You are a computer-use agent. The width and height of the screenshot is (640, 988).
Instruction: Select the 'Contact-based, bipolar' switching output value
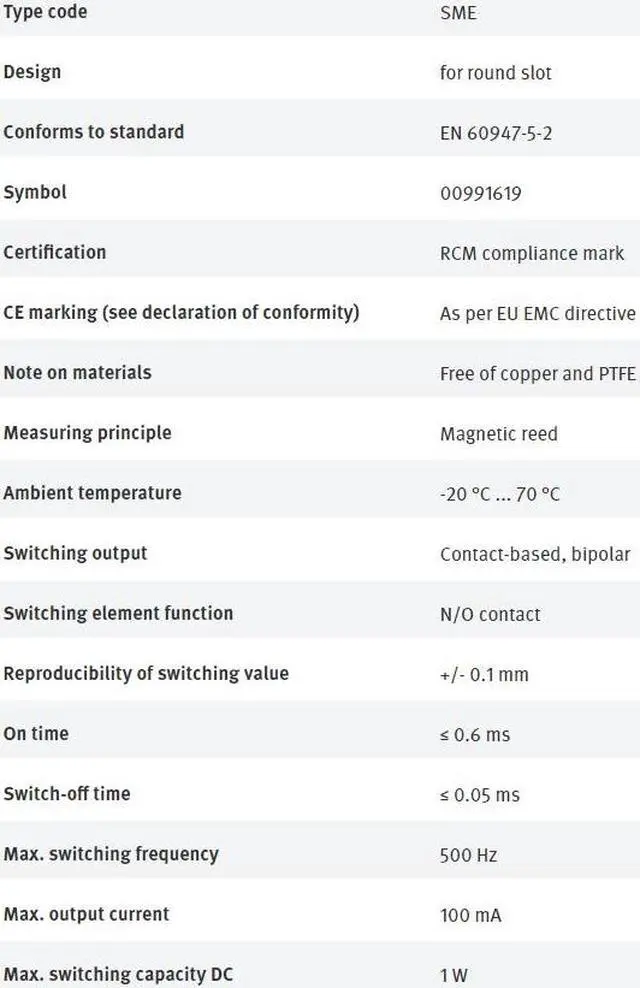click(535, 554)
